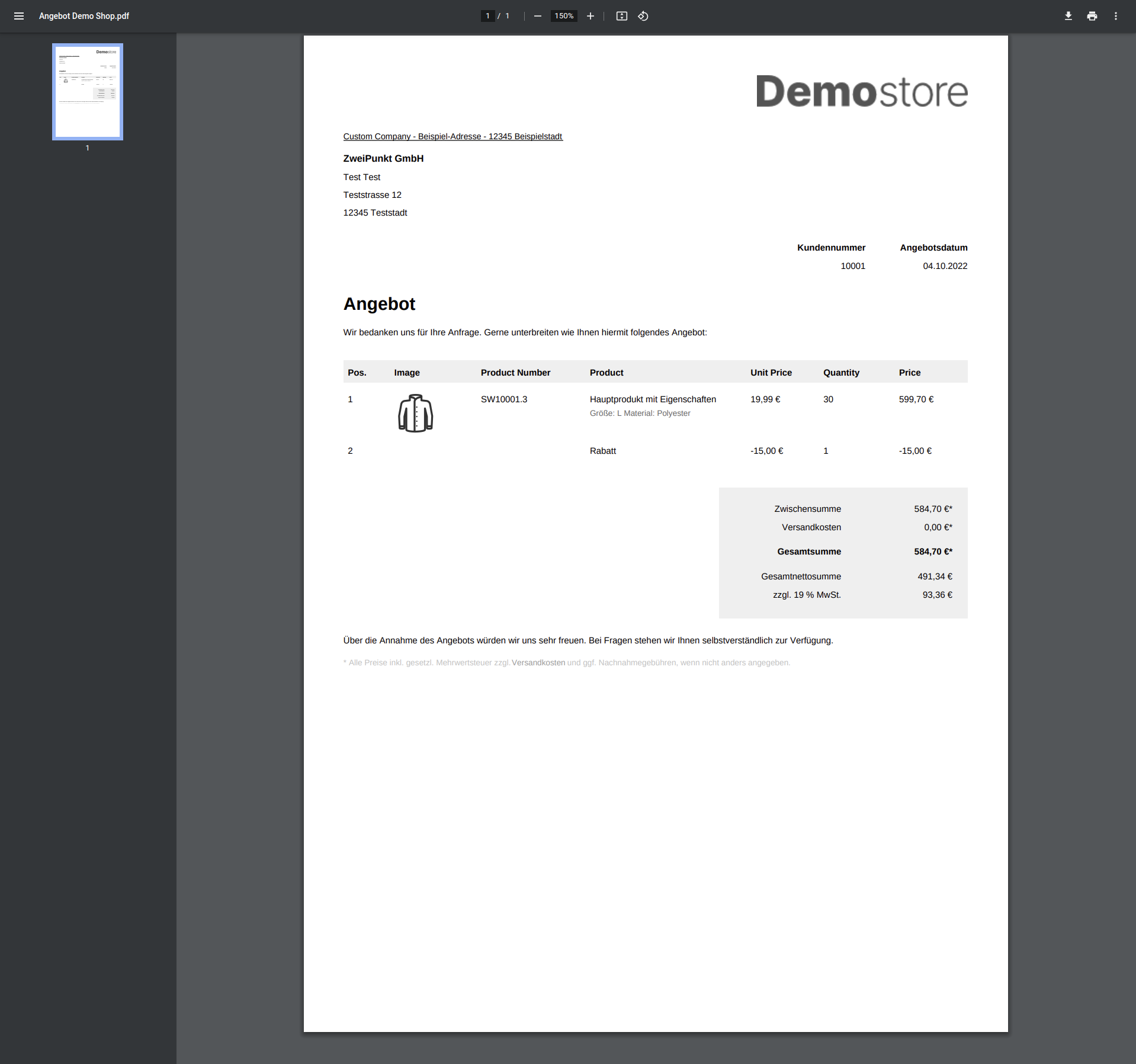1136x1064 pixels.
Task: Click the 'Kundennummer' label
Action: (x=831, y=248)
